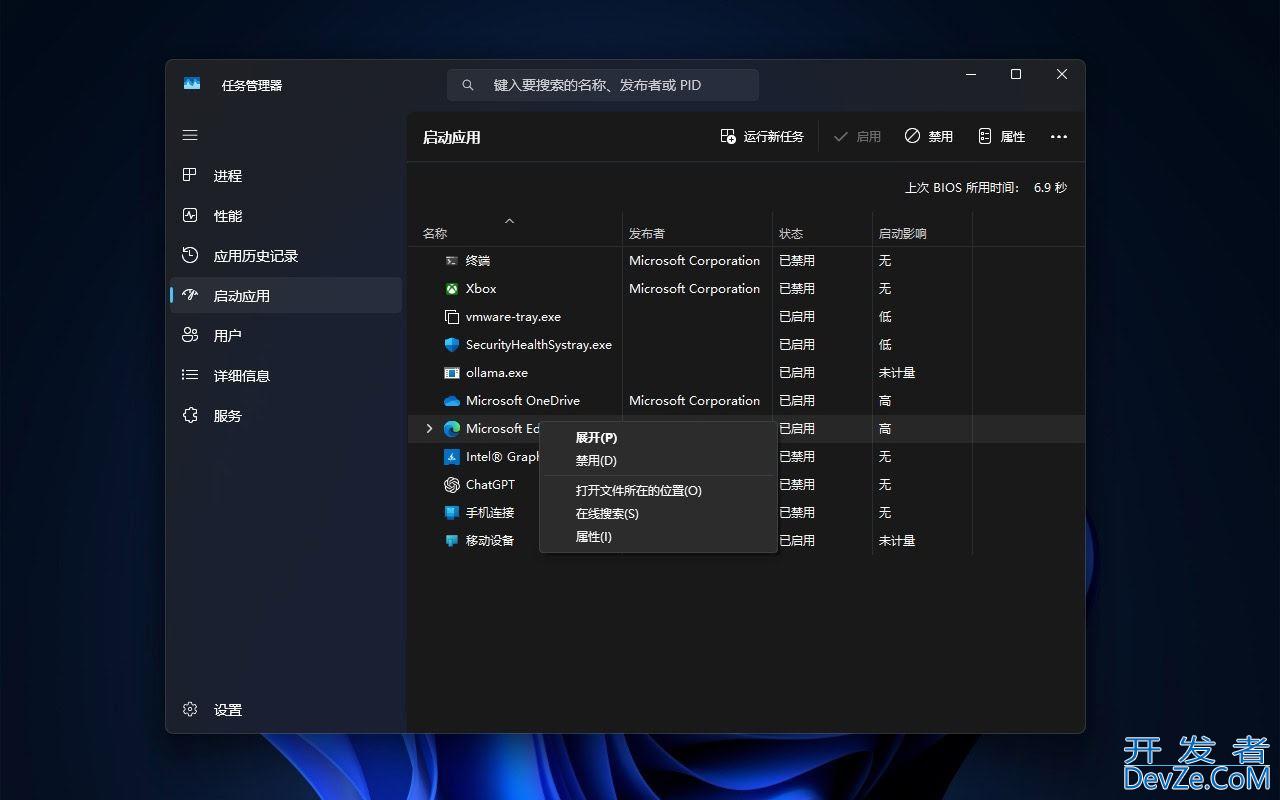The width and height of the screenshot is (1280, 800).
Task: Click the Microsoft OneDrive cloud icon
Action: point(452,400)
